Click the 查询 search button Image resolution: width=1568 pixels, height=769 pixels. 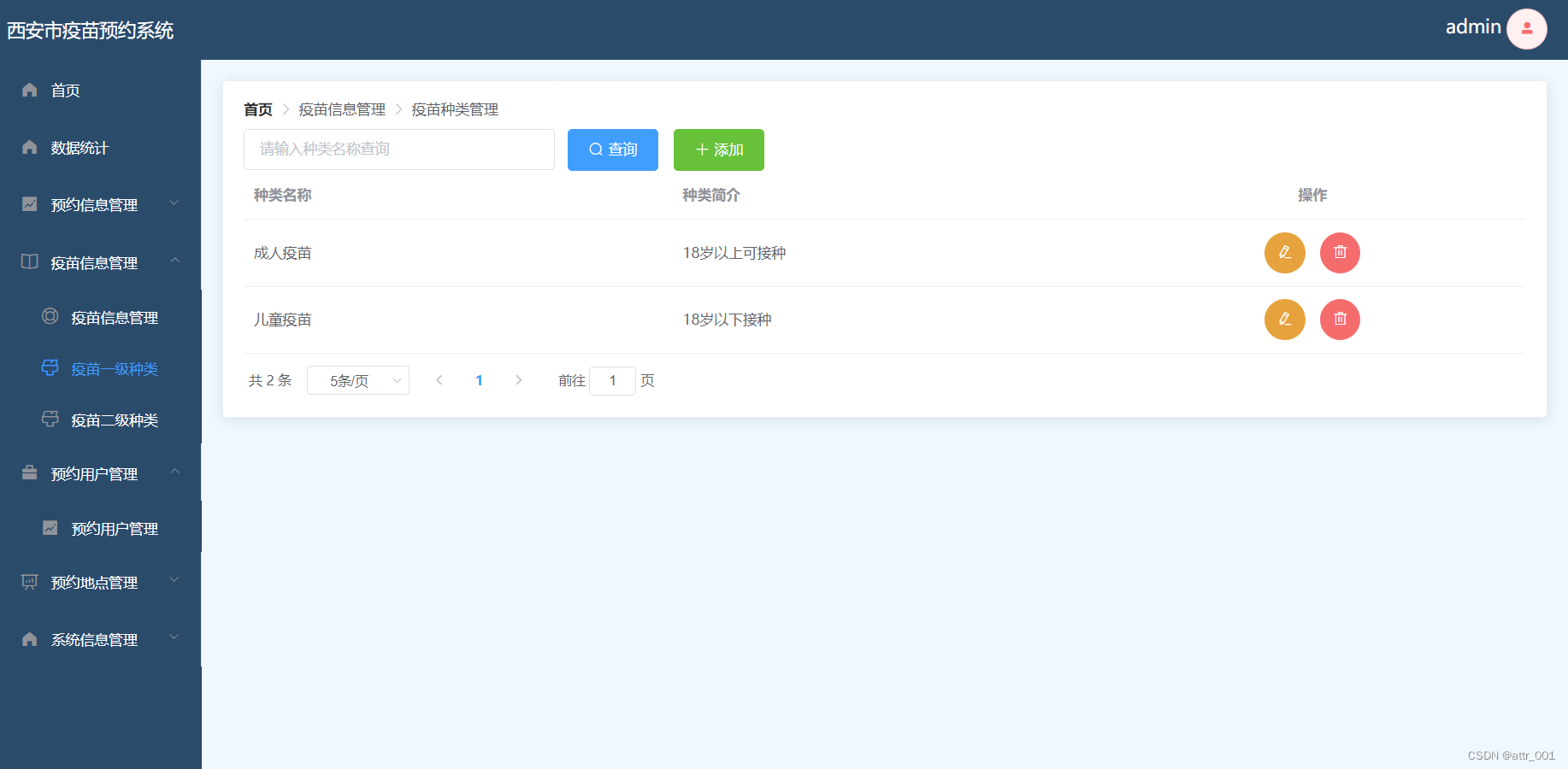pyautogui.click(x=612, y=150)
